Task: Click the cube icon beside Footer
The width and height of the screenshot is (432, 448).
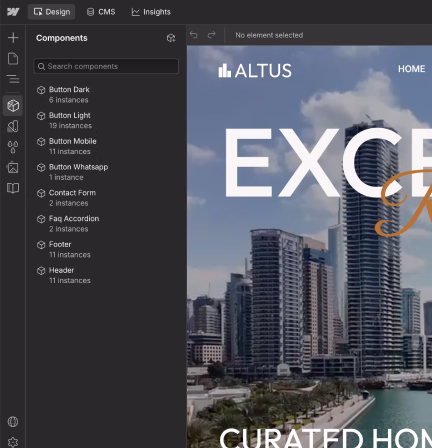Action: coord(41,245)
